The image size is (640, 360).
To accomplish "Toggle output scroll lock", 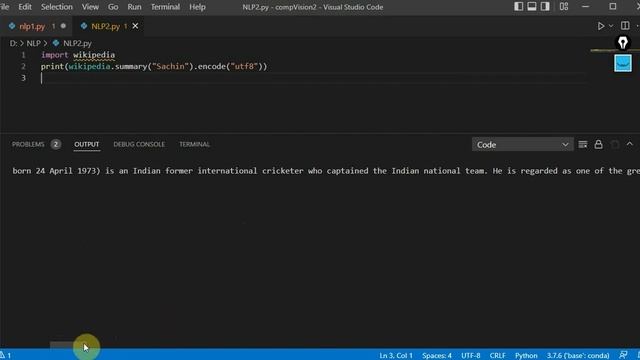I will point(598,144).
